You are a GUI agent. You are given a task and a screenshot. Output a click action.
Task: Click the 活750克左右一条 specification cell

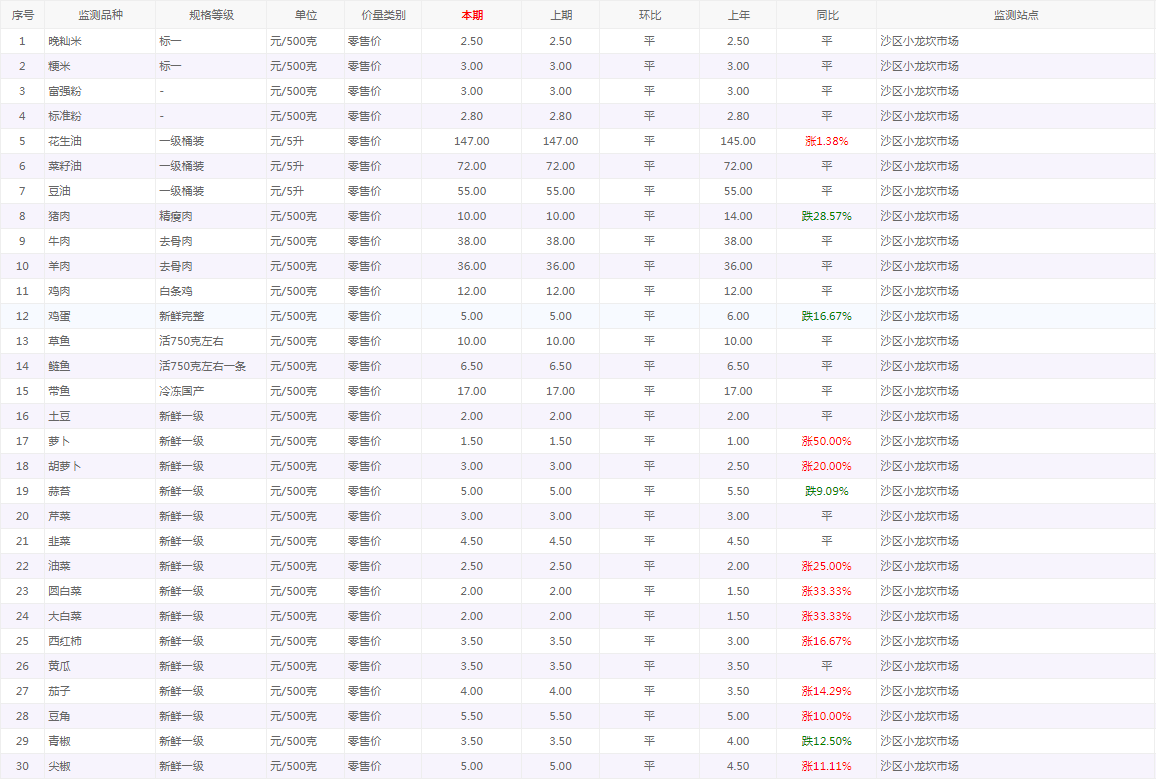pyautogui.click(x=202, y=366)
